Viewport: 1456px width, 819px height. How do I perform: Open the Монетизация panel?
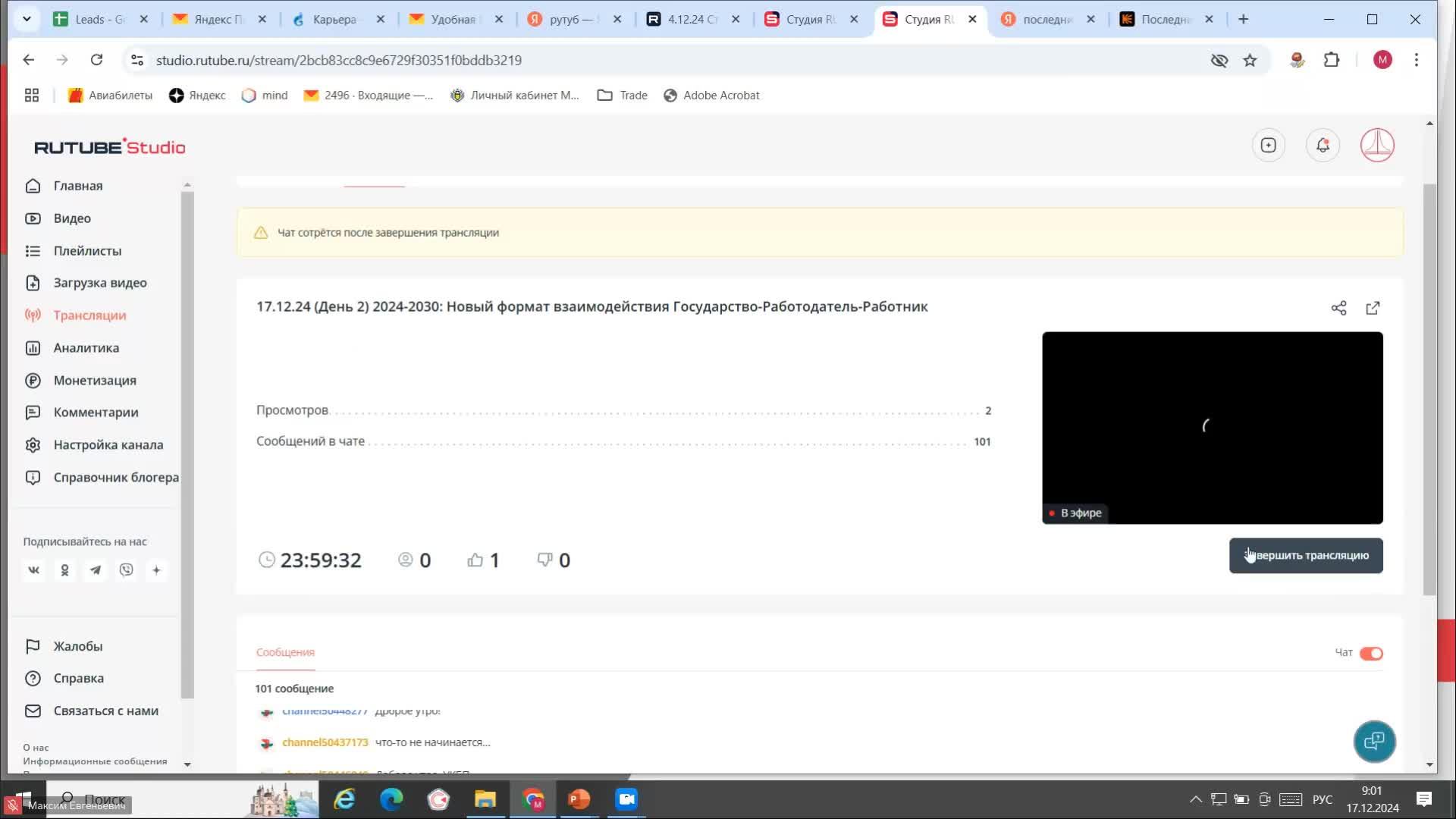[94, 380]
